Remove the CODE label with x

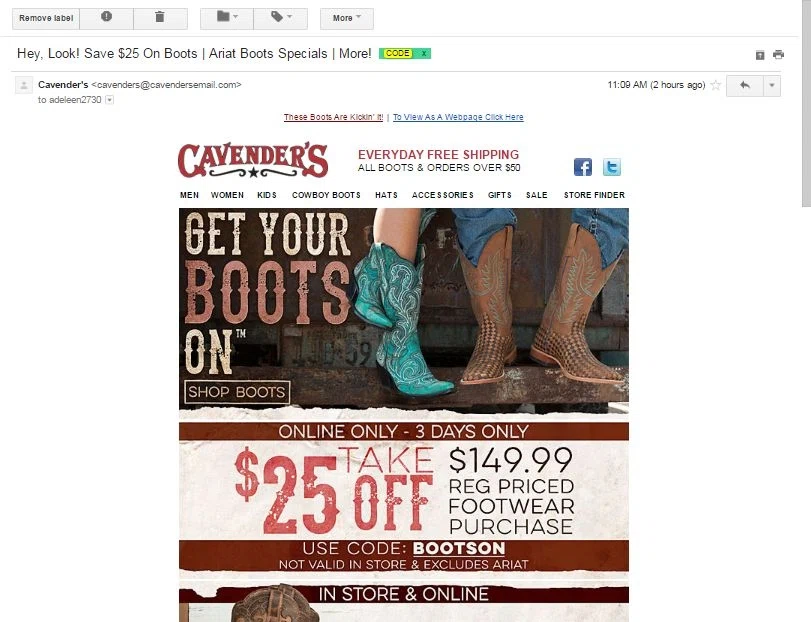pos(424,53)
